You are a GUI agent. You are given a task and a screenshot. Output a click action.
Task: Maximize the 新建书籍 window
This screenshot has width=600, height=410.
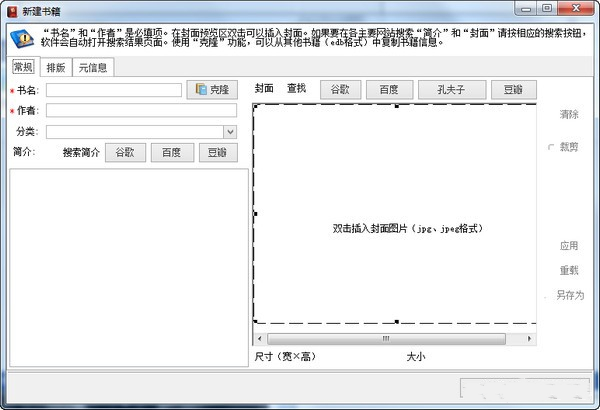547,9
